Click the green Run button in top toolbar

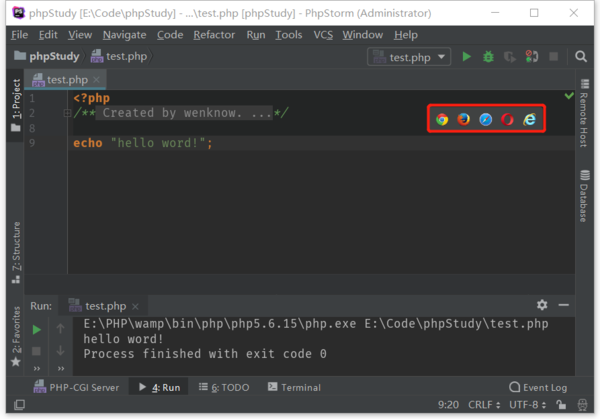coord(466,57)
